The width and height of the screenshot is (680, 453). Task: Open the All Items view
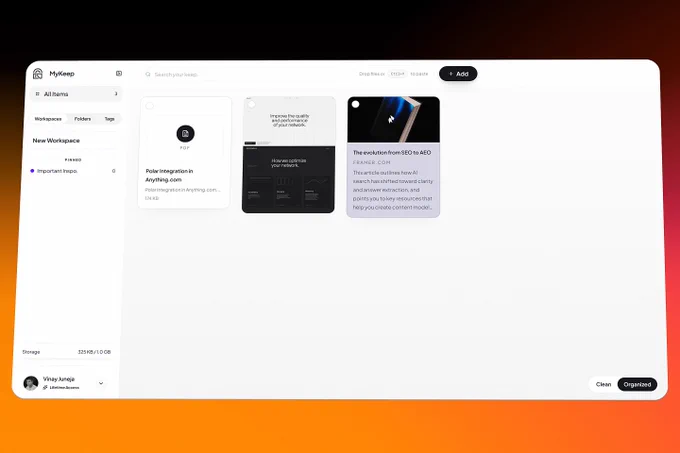(x=76, y=94)
